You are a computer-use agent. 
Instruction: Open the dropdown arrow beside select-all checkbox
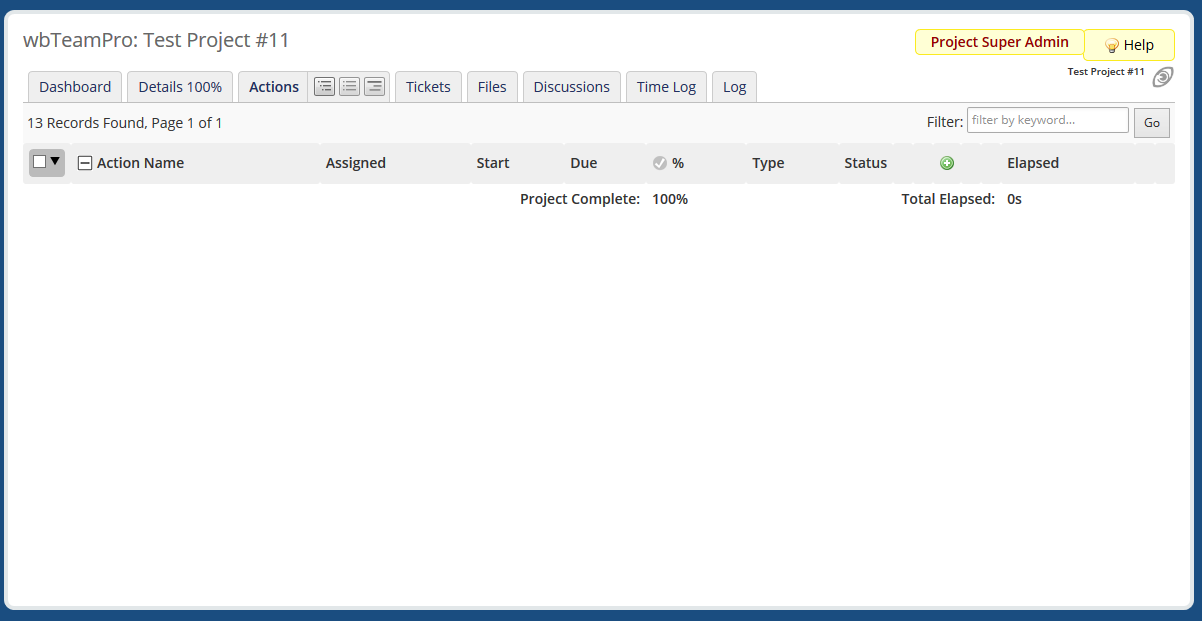tap(55, 162)
